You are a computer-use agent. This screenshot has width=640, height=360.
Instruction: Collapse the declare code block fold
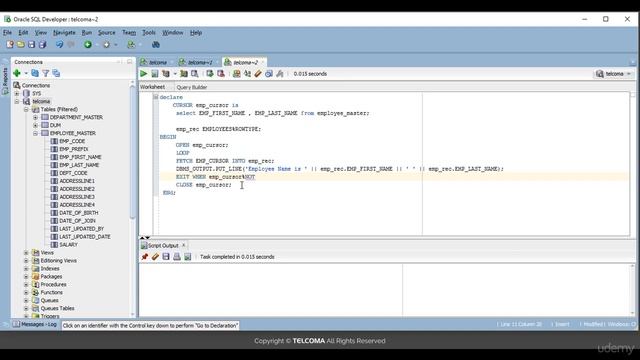point(156,97)
